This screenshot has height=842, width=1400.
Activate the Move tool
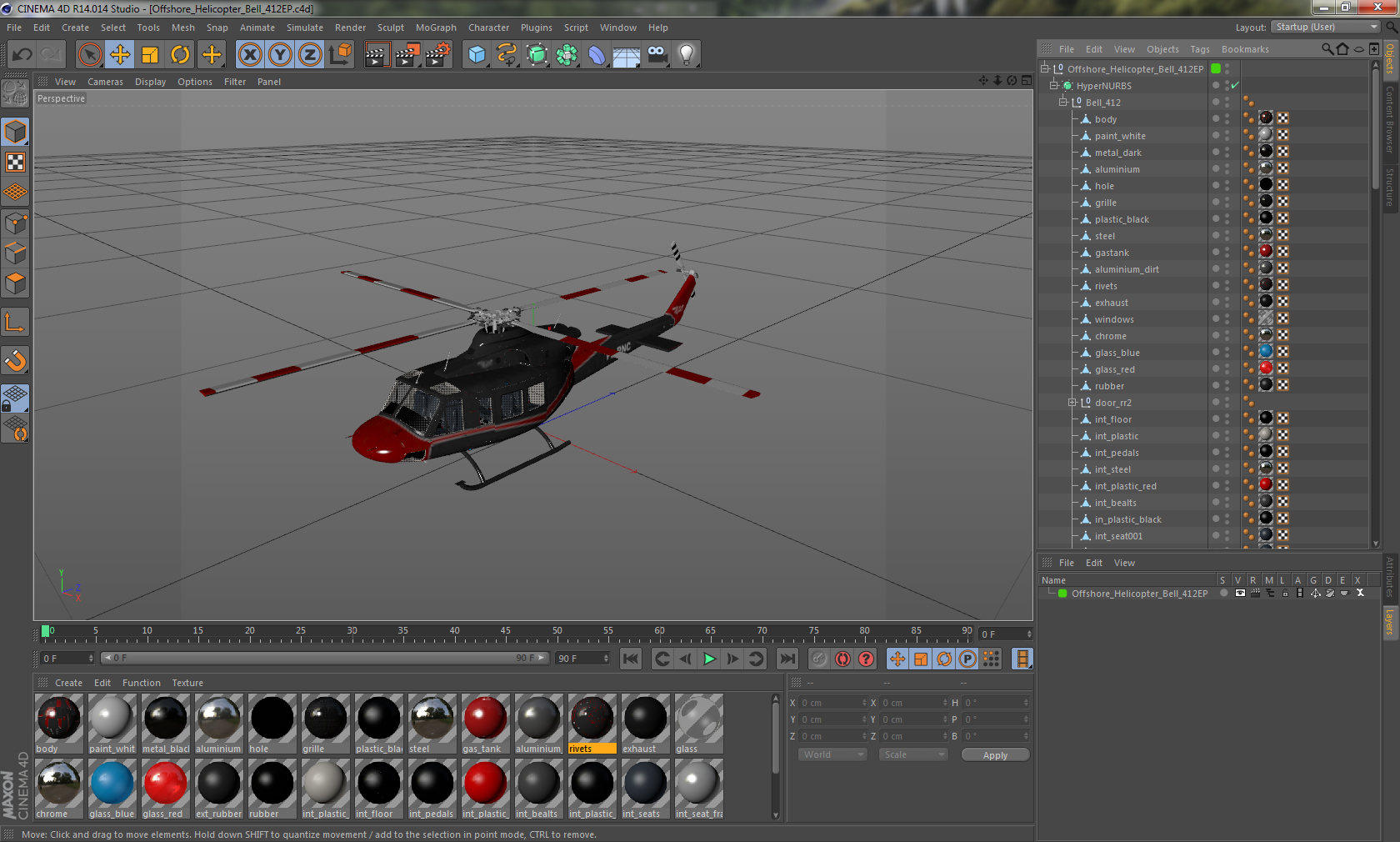click(120, 55)
